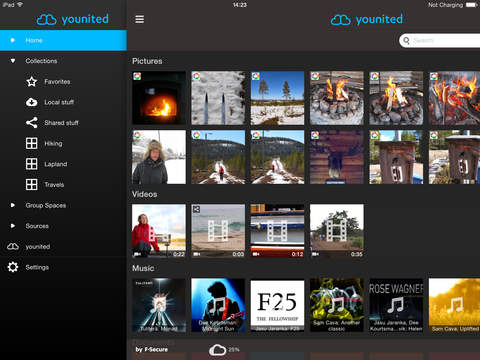Expand the Group Spaces section arrow
Screen dimensions: 480x360
[x=13, y=205]
